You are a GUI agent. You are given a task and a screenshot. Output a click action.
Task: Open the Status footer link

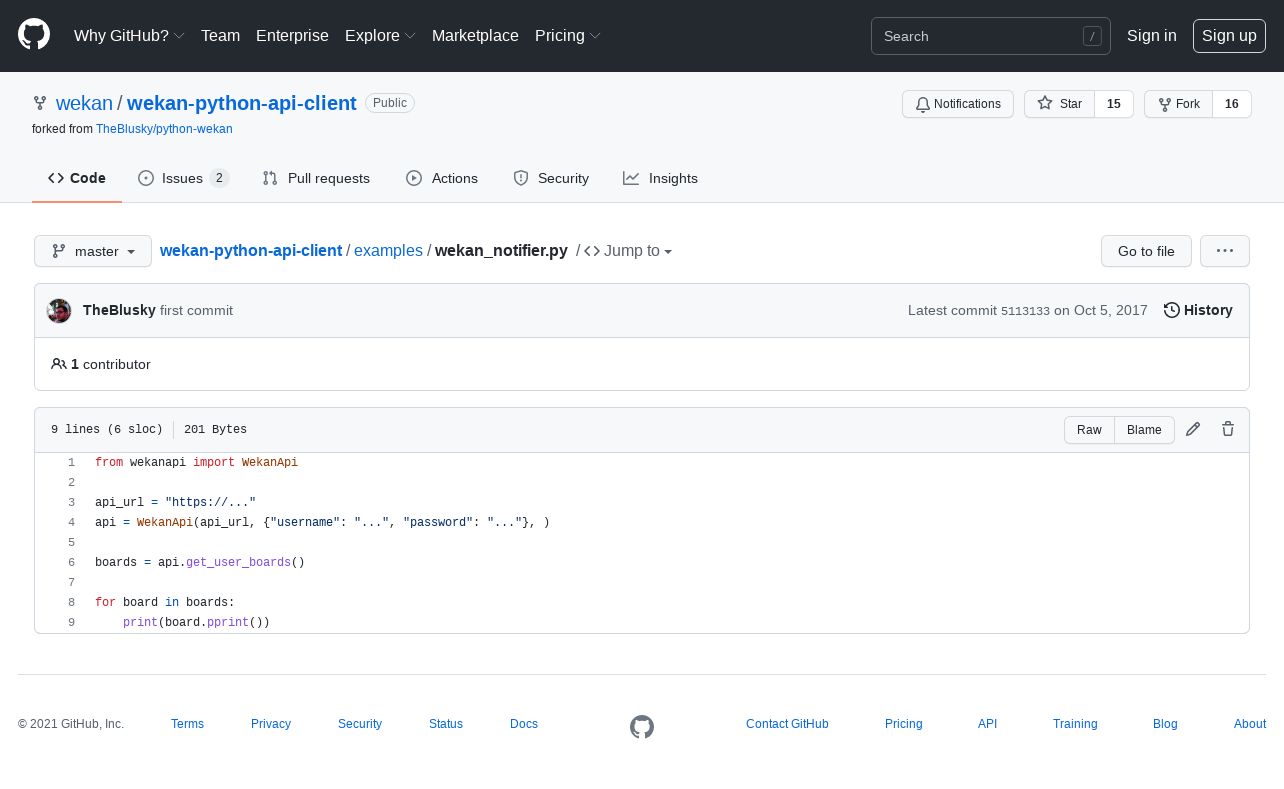(446, 724)
